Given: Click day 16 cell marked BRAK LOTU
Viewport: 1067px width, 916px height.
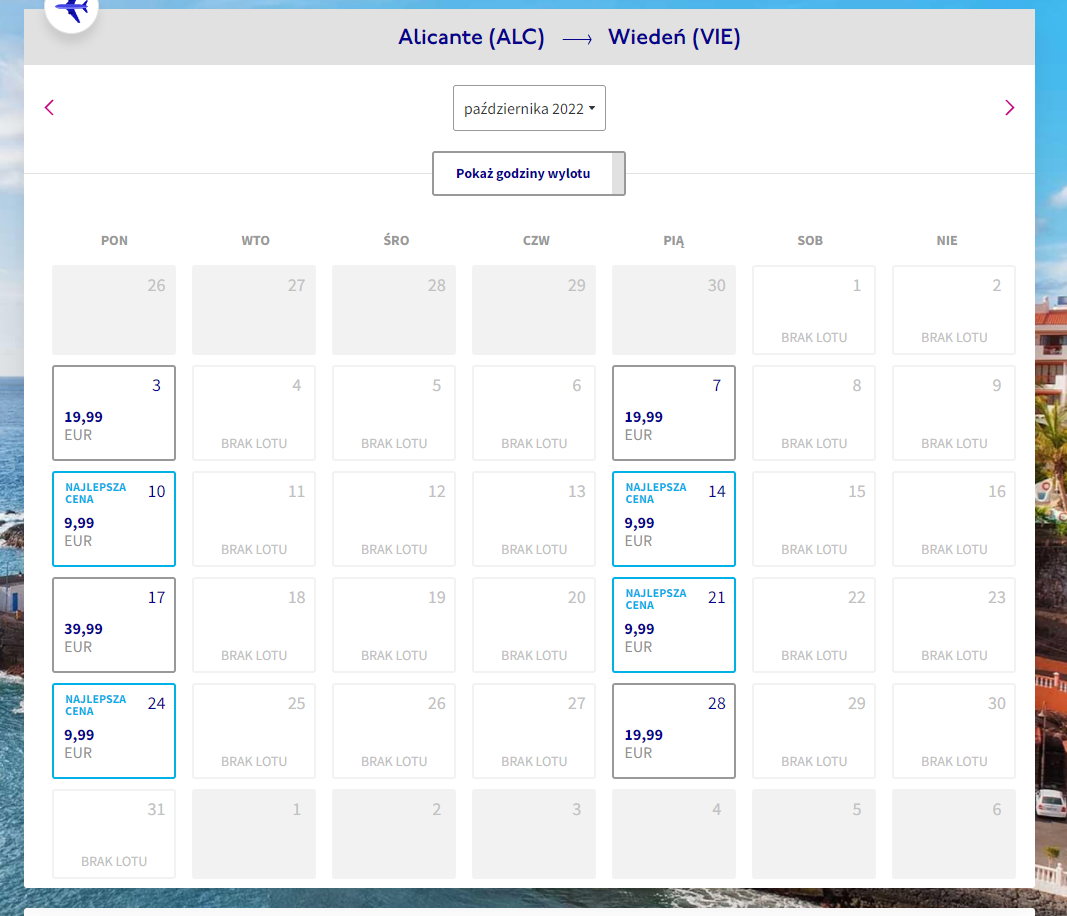Looking at the screenshot, I should click(954, 519).
